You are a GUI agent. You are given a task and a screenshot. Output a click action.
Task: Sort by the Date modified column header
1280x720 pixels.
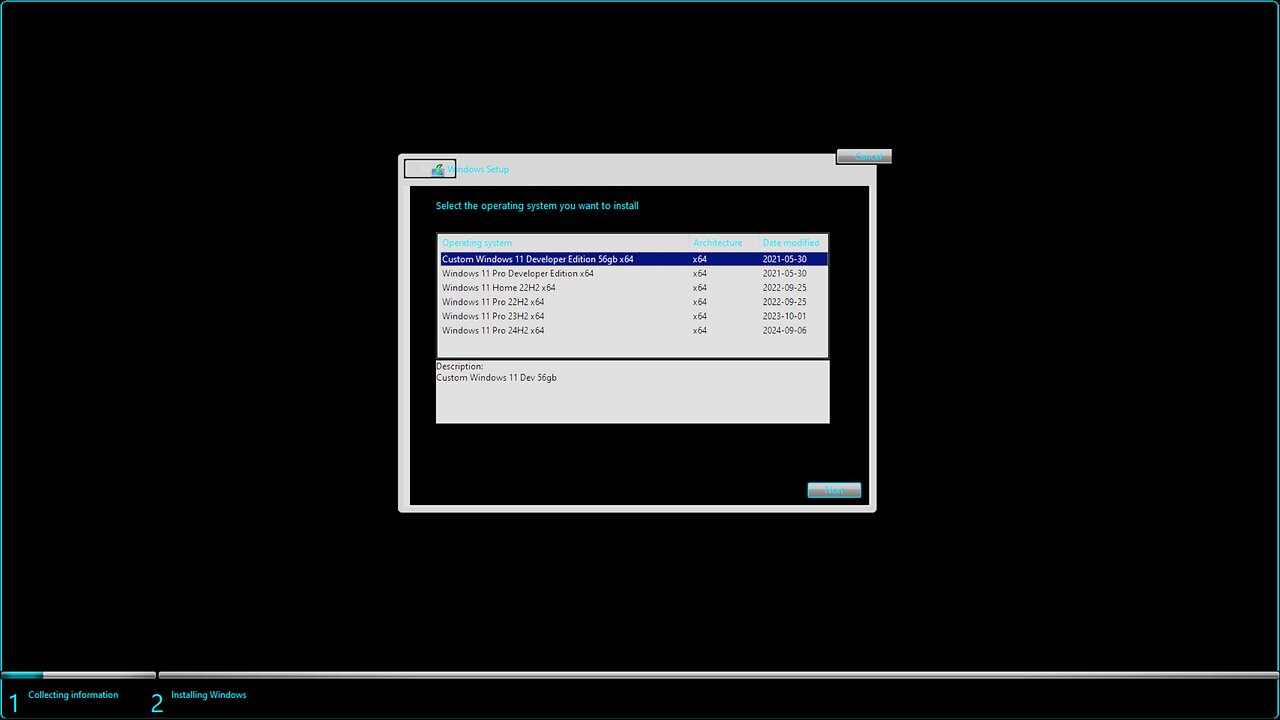793,243
